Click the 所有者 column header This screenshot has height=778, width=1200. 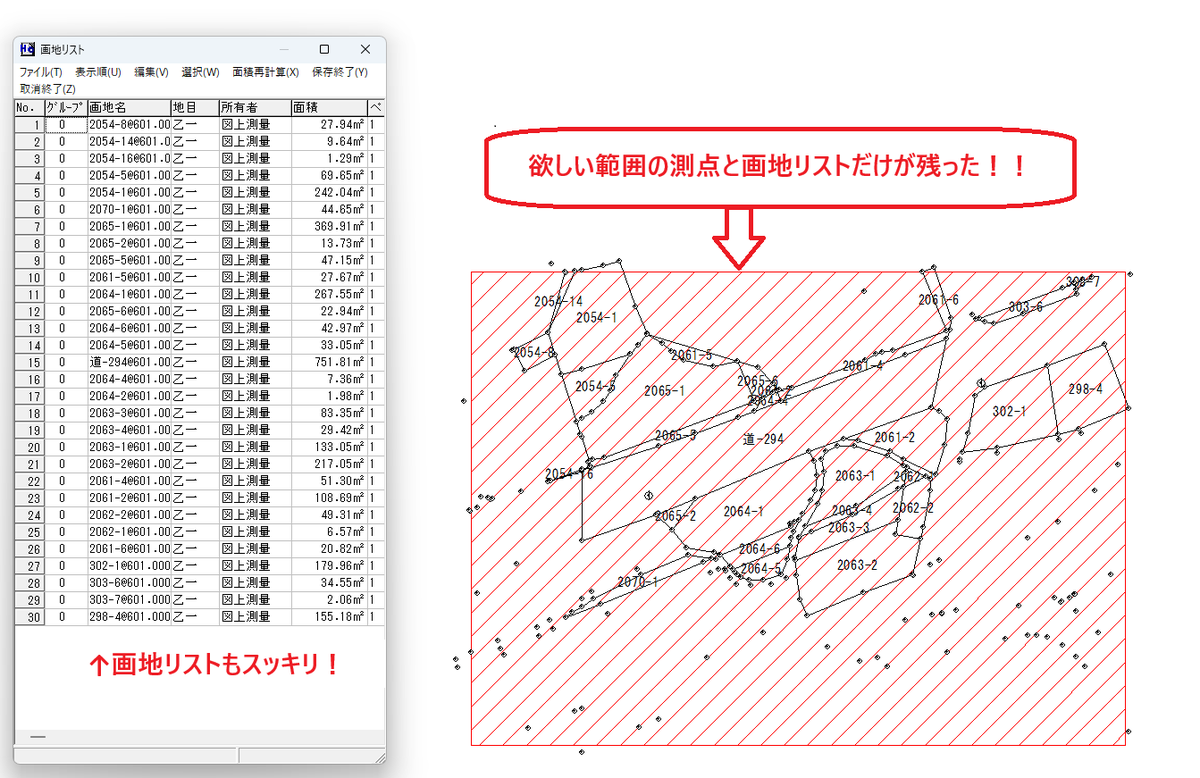[255, 107]
